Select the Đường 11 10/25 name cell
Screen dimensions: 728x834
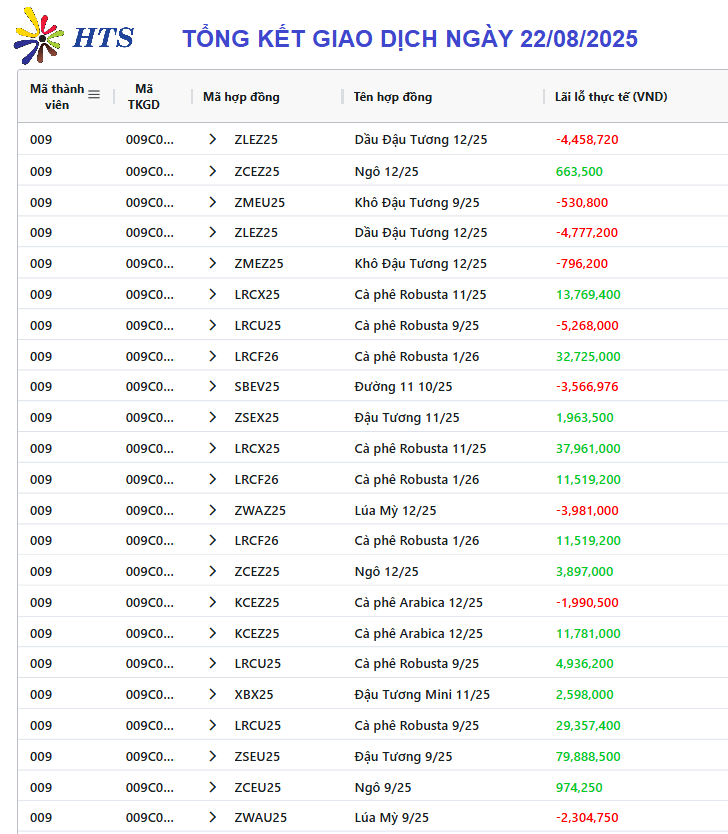pos(403,387)
